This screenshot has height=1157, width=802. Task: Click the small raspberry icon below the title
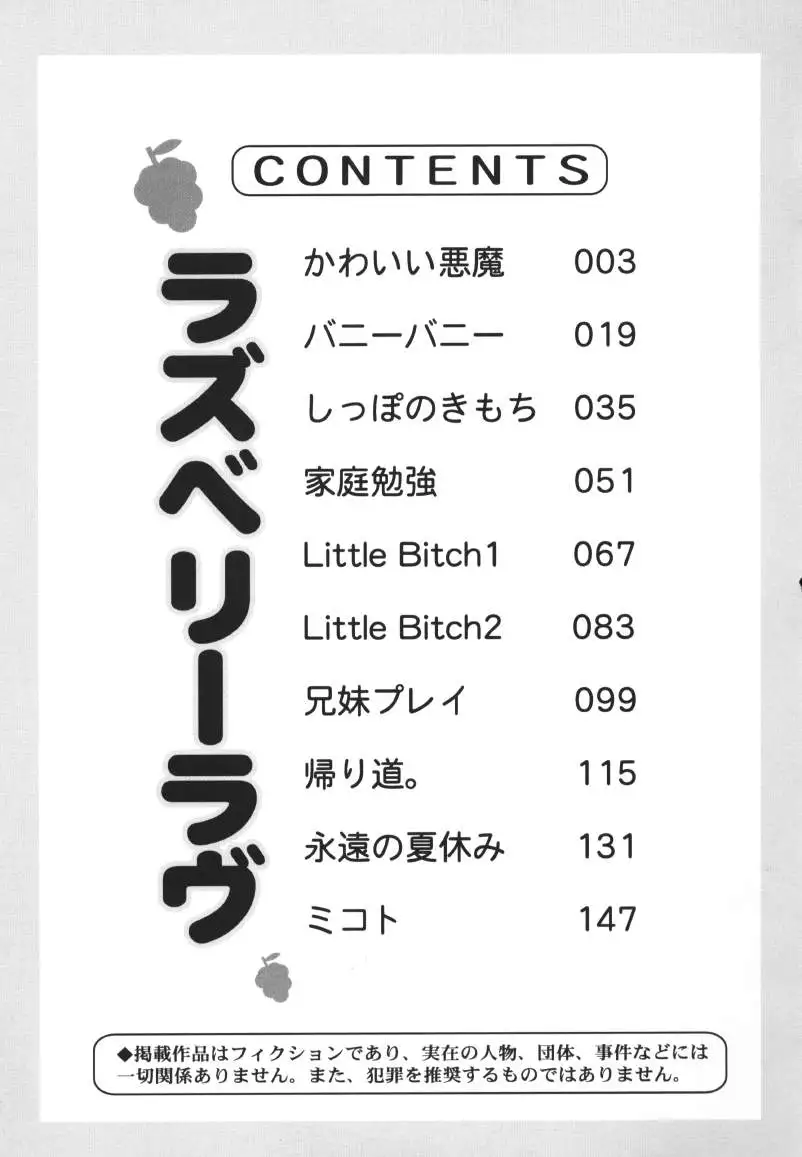[272, 977]
